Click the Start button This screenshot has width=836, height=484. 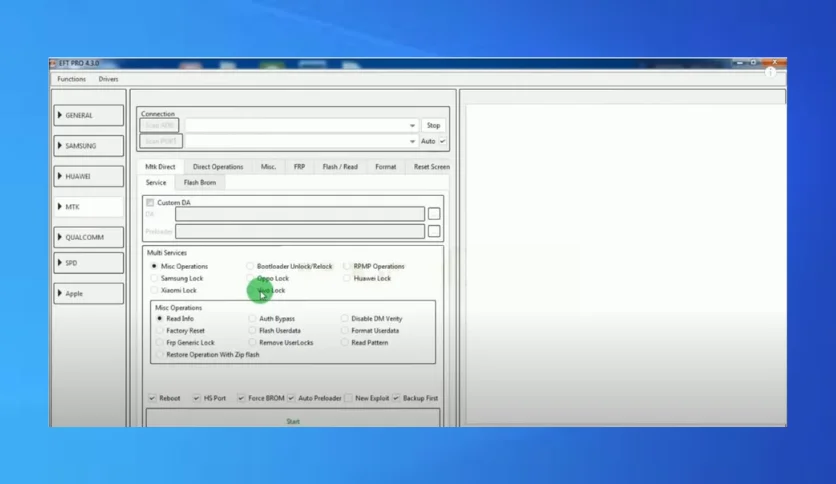coord(293,418)
